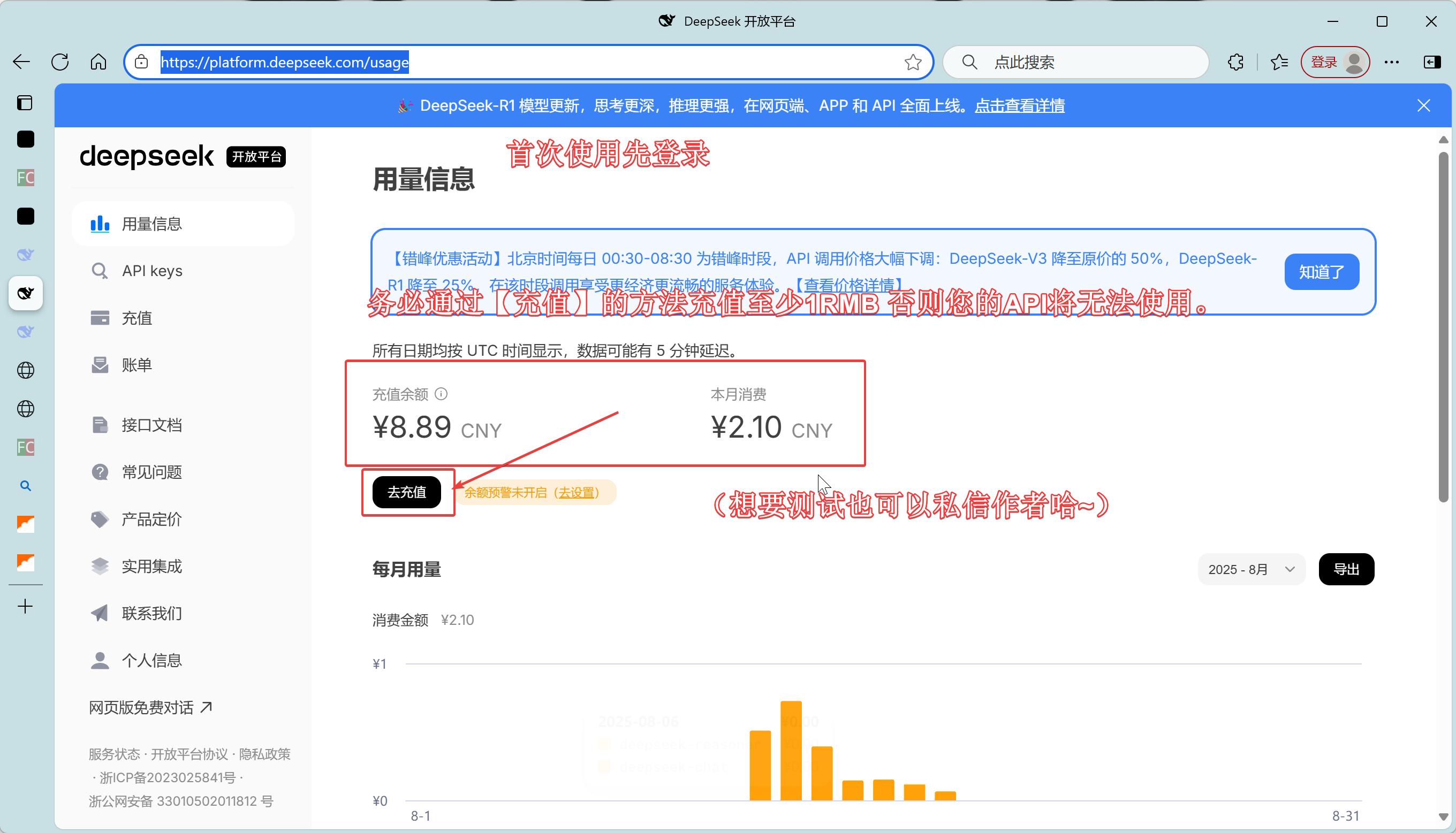The width and height of the screenshot is (1456, 833).
Task: Open the browser extensions puzzle icon
Action: pyautogui.click(x=1235, y=62)
